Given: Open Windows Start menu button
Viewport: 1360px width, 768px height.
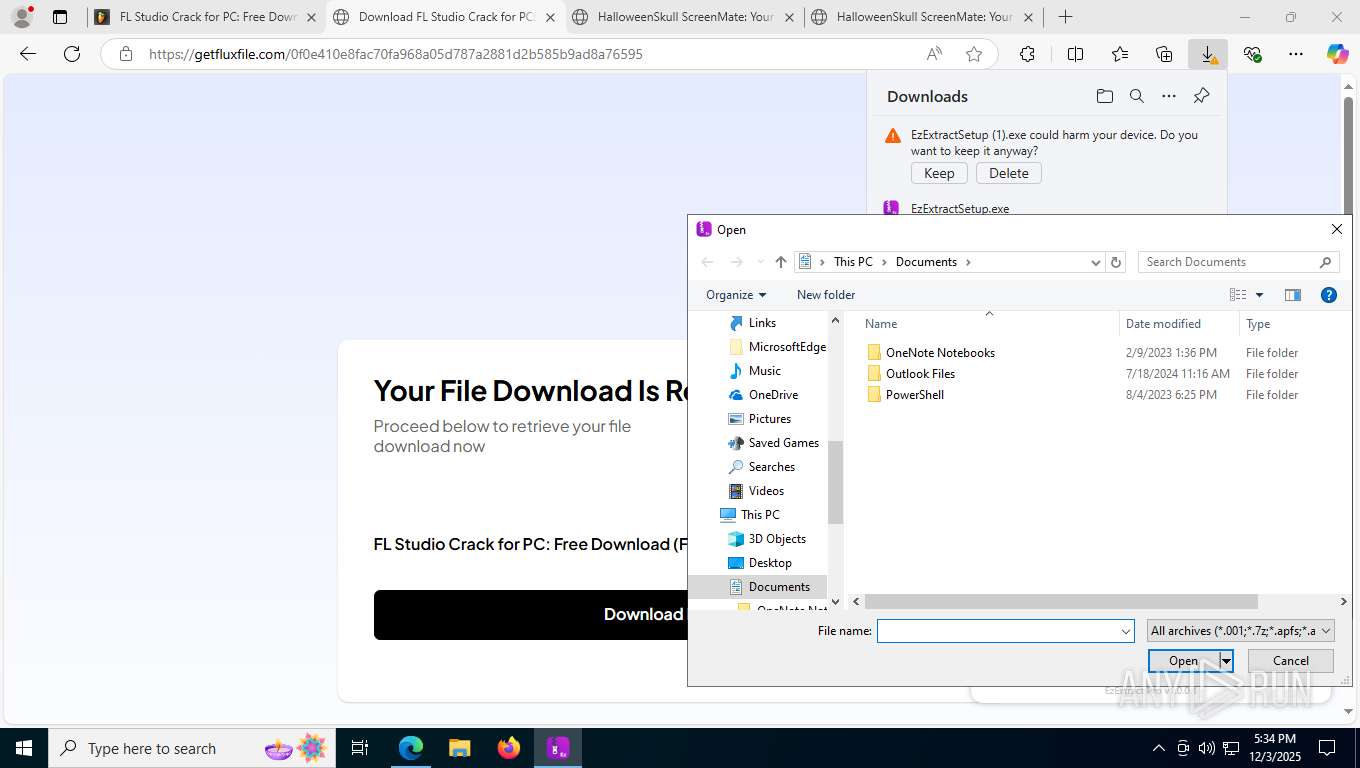Looking at the screenshot, I should [23, 748].
